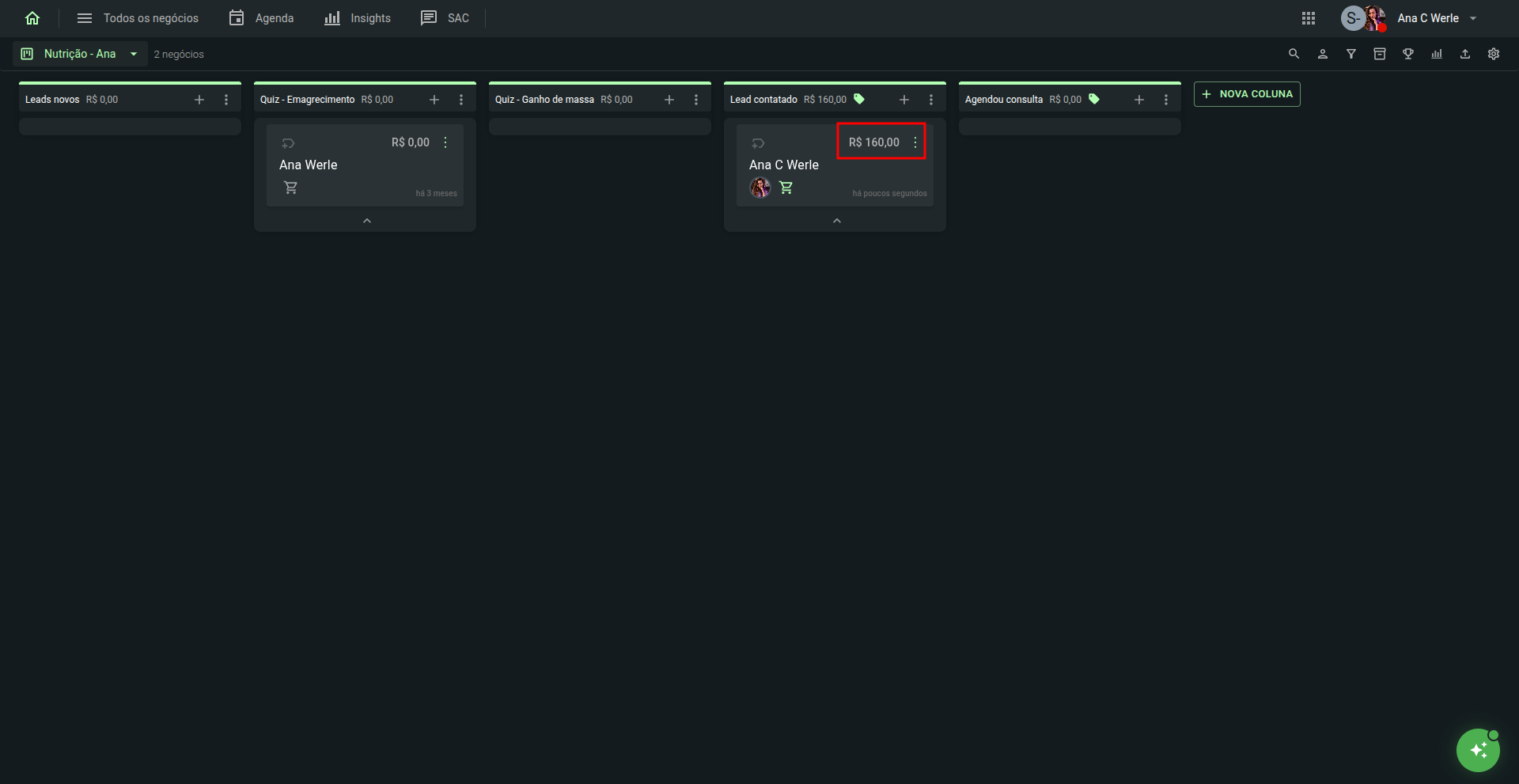Click the trophy icon in toolbar
This screenshot has width=1519, height=784.
coord(1408,54)
